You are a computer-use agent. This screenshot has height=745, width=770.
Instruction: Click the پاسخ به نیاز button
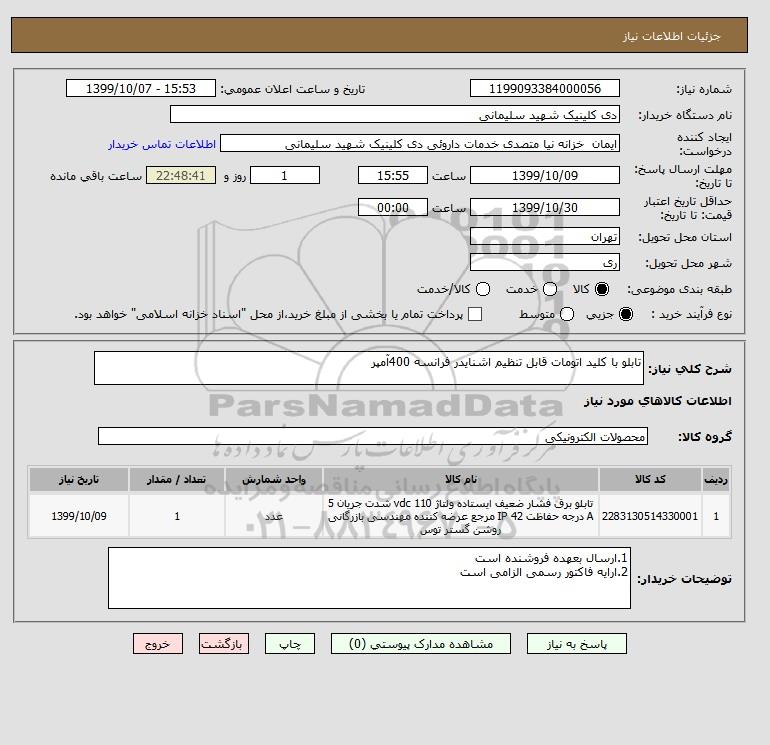tap(577, 644)
